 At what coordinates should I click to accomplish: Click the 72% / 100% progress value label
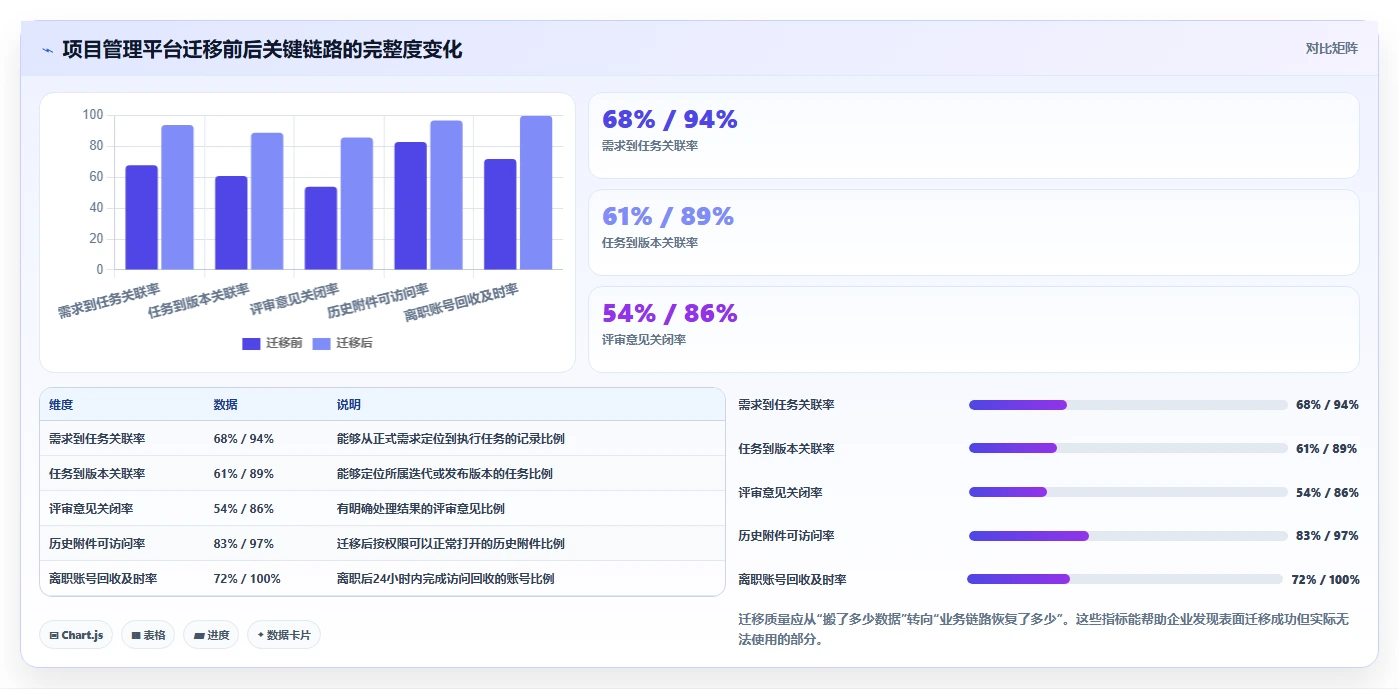(x=1325, y=580)
